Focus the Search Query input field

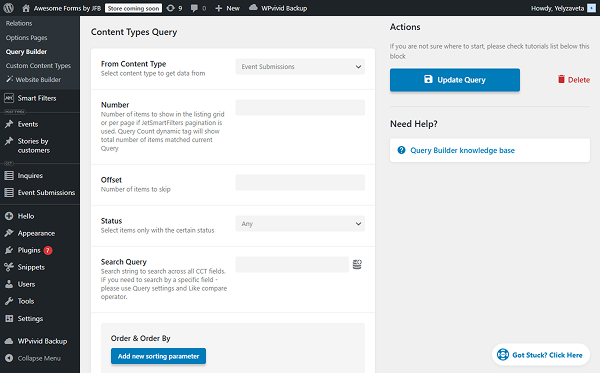pyautogui.click(x=292, y=264)
